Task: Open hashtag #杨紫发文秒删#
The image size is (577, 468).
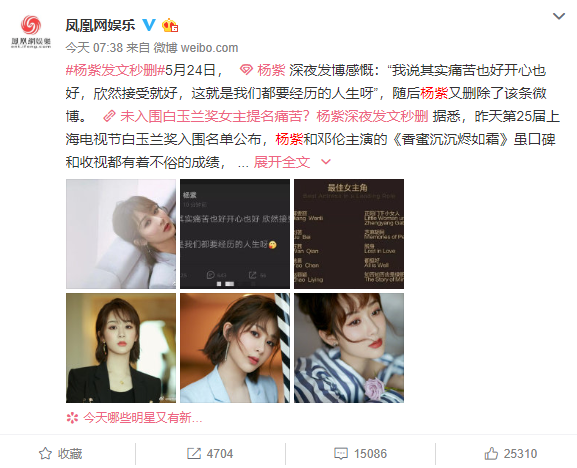Action: point(115,70)
